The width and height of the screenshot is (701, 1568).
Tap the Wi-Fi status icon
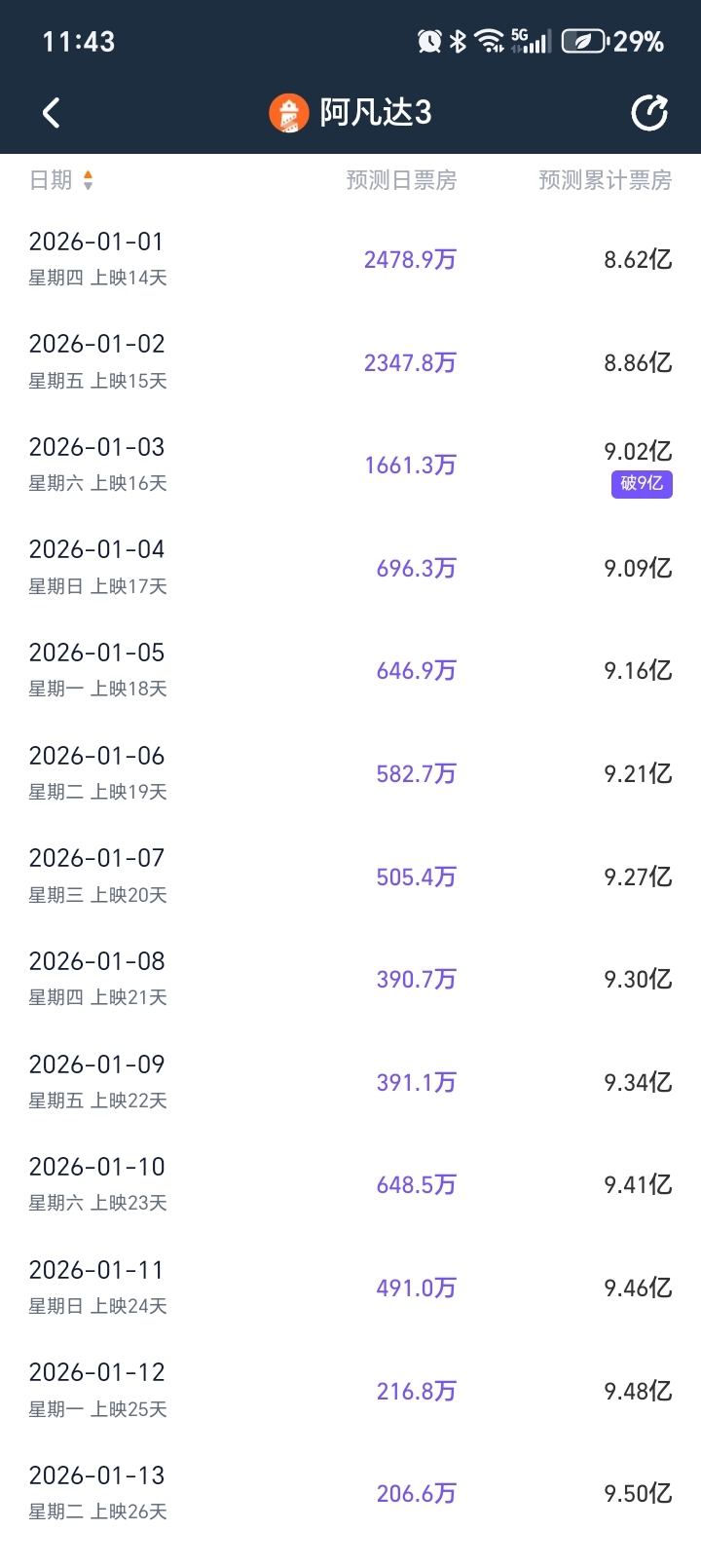coord(489,41)
